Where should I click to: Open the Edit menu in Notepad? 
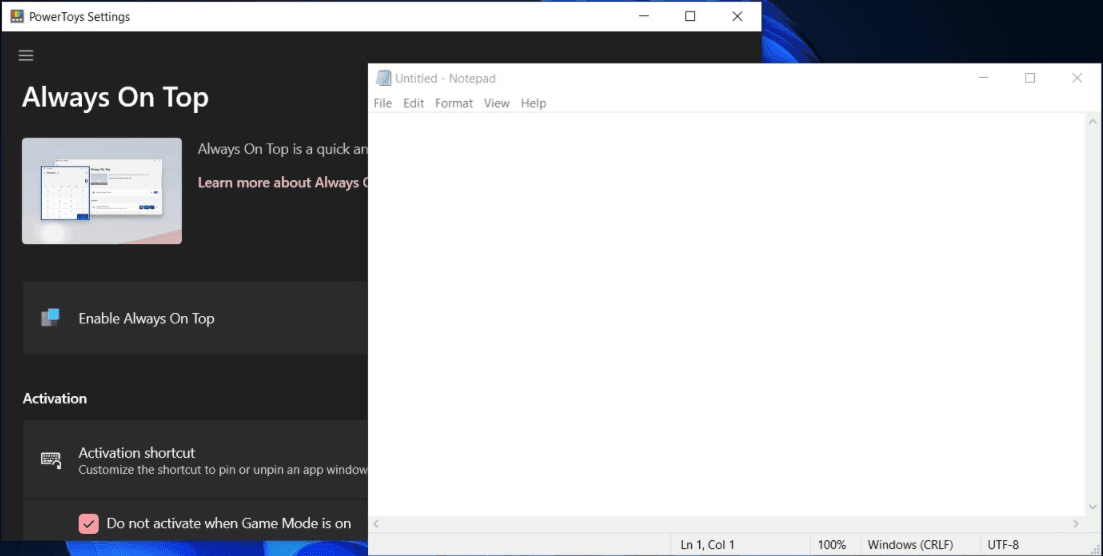(414, 103)
